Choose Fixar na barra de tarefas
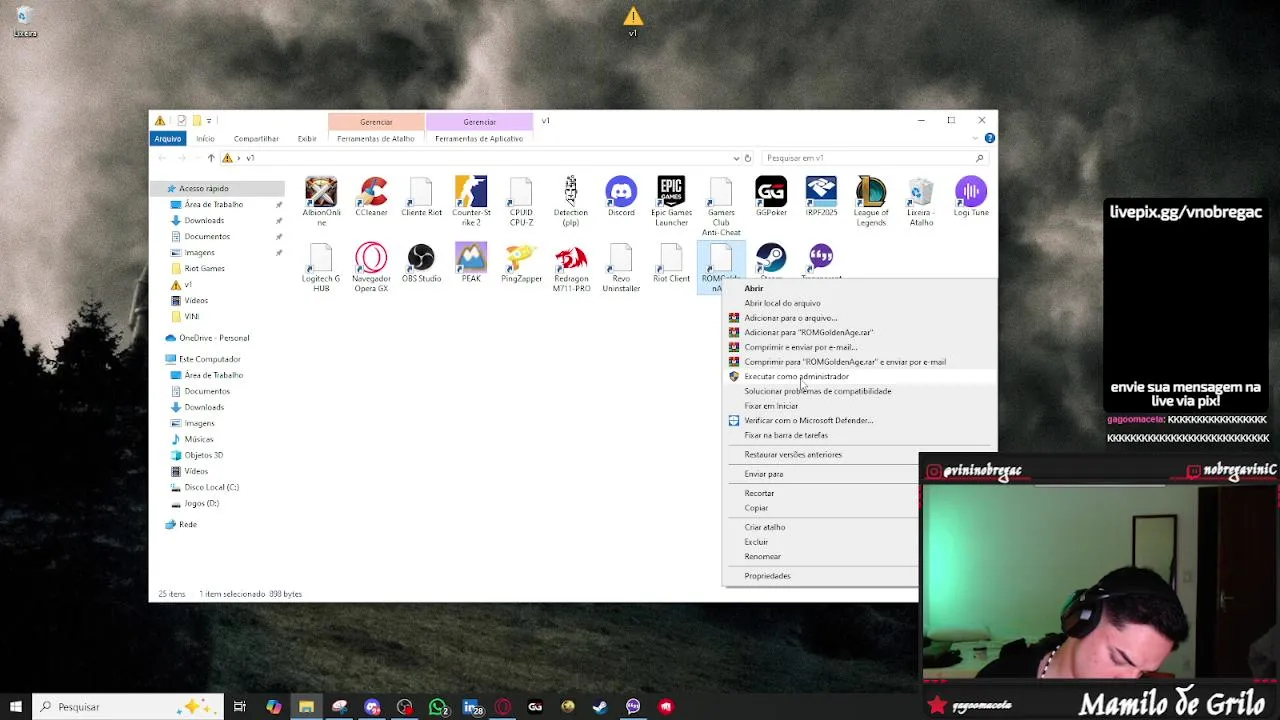This screenshot has width=1280, height=720. click(x=786, y=435)
